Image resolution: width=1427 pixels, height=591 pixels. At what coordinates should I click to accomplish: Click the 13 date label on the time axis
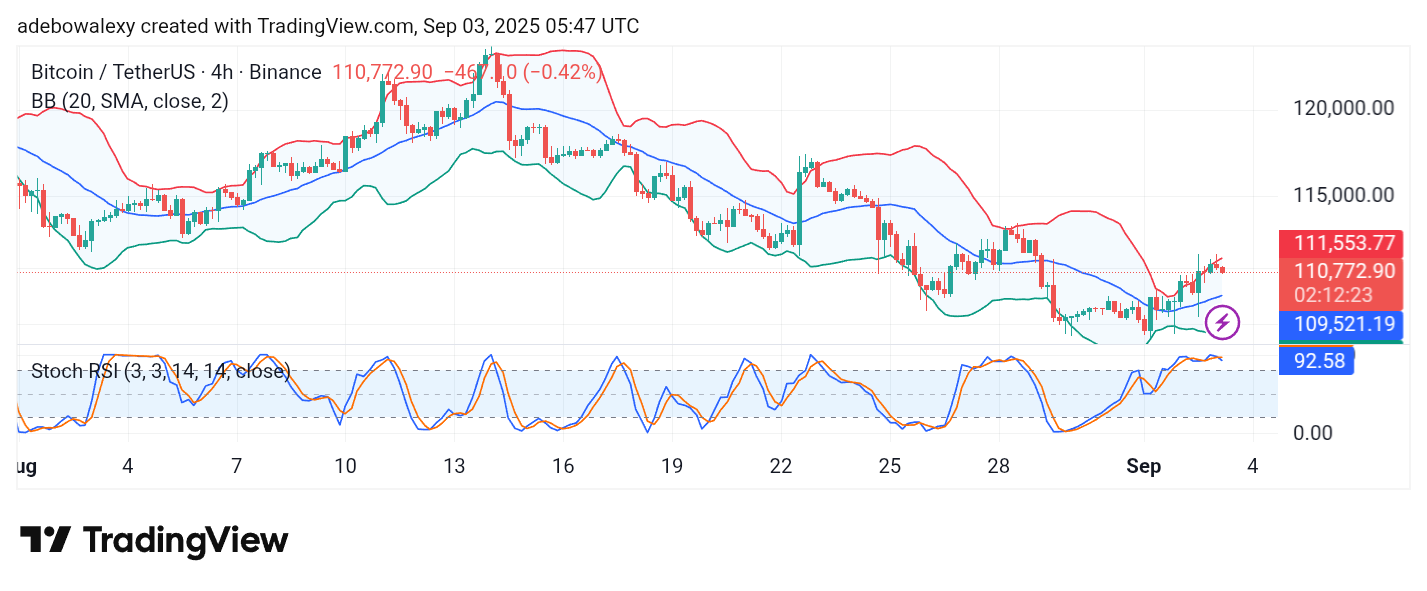point(454,466)
